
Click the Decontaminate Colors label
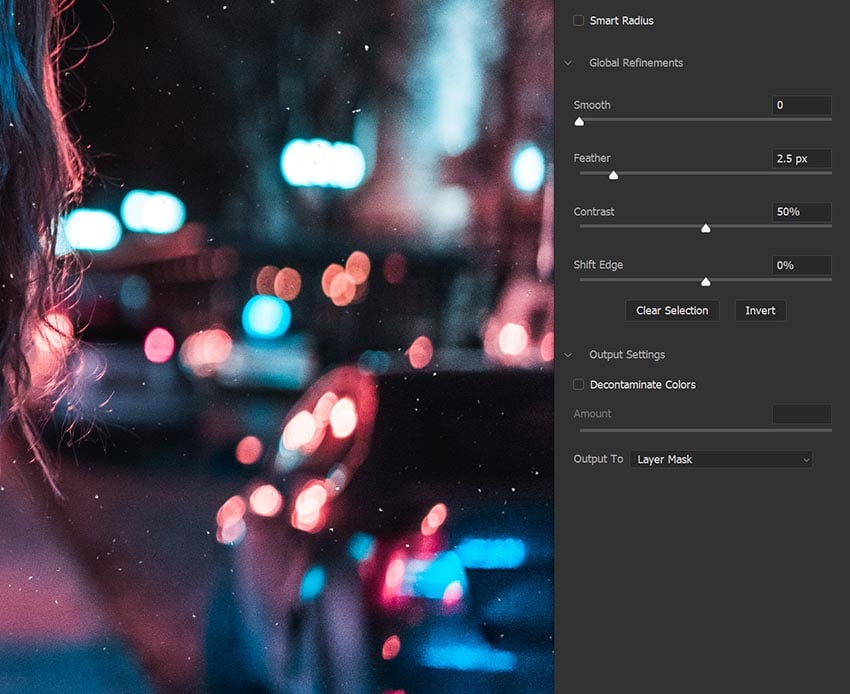click(642, 384)
